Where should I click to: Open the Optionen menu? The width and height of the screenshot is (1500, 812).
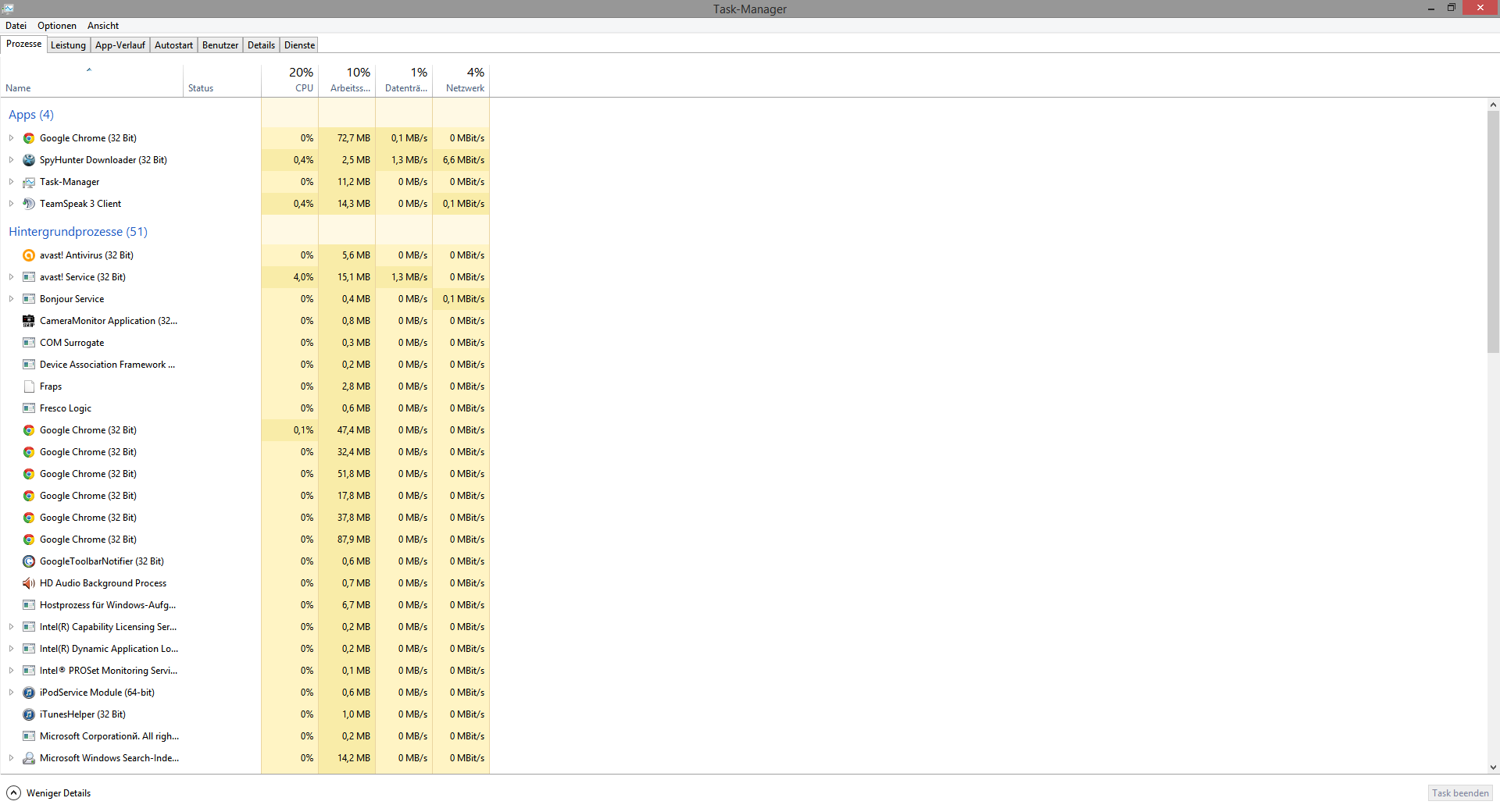click(x=57, y=26)
